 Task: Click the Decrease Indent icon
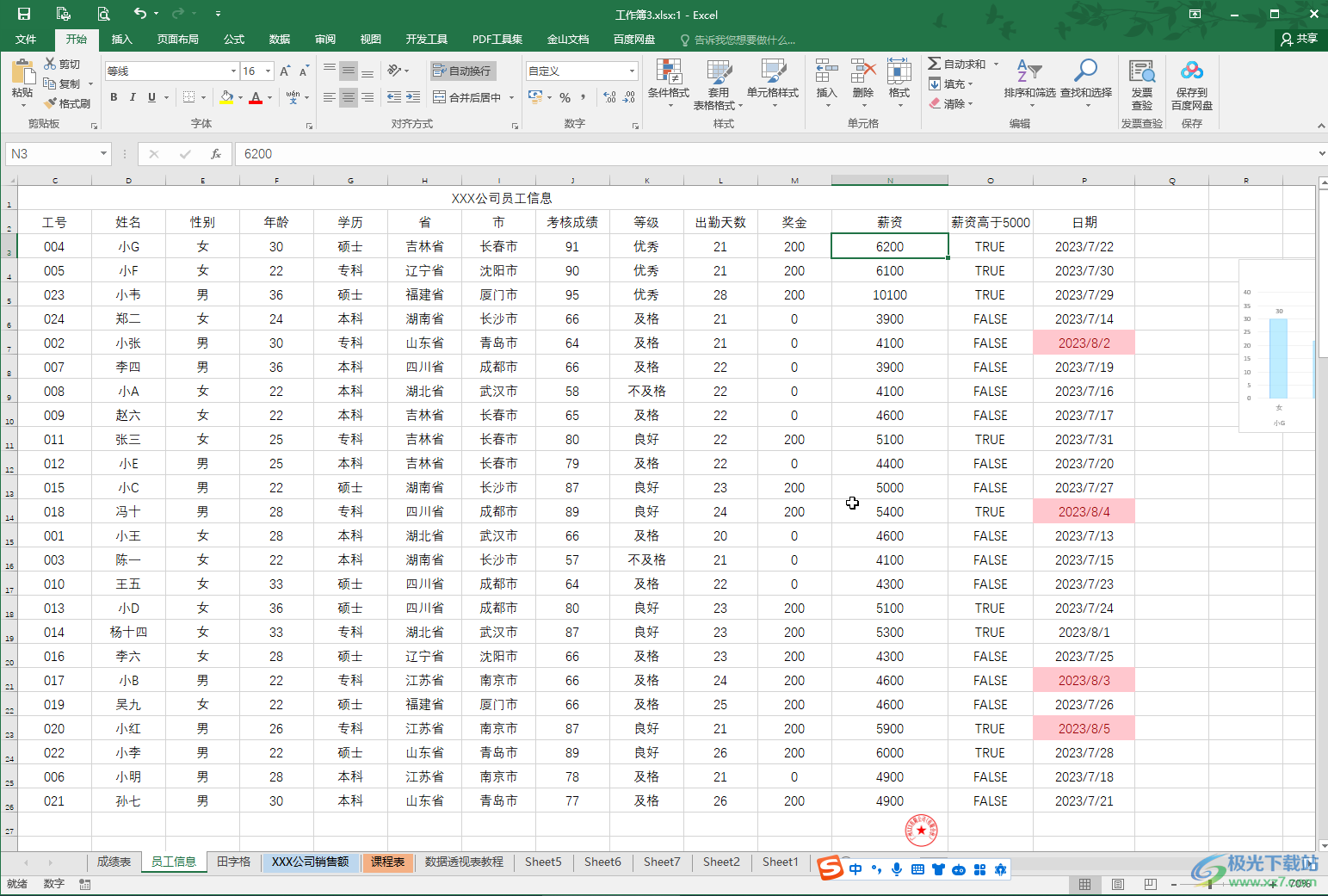tap(393, 97)
